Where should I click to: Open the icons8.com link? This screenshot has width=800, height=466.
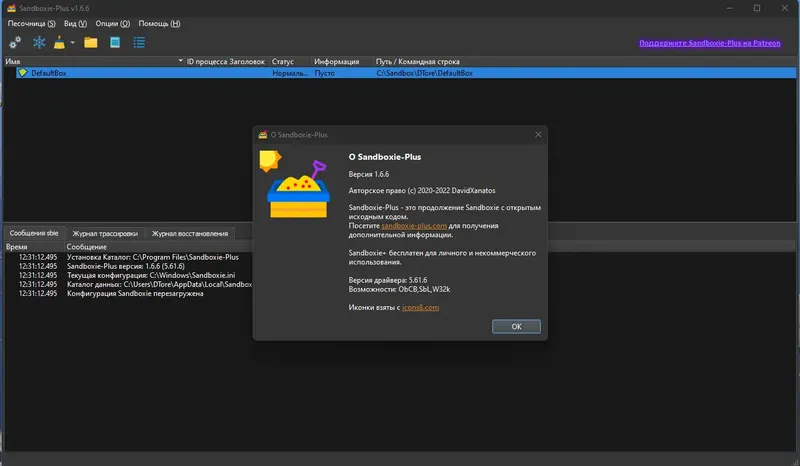420,307
